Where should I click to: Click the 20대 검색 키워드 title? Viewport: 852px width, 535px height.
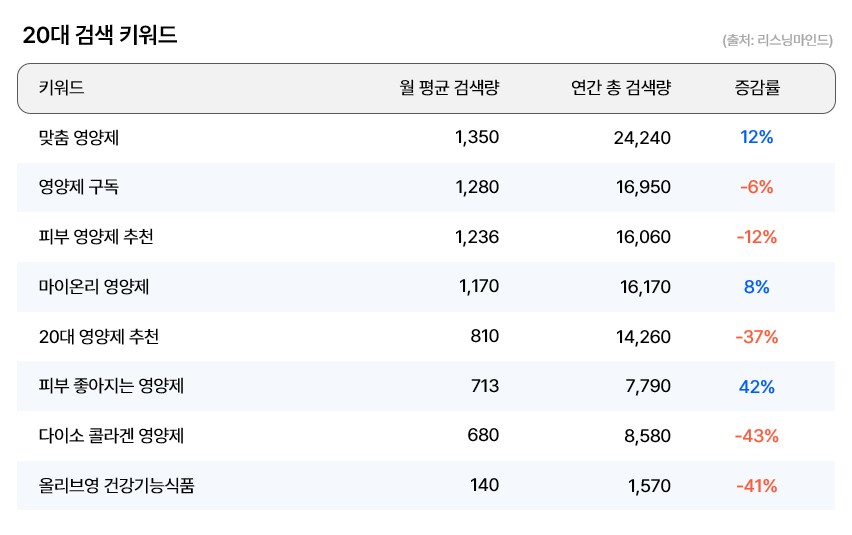[100, 36]
